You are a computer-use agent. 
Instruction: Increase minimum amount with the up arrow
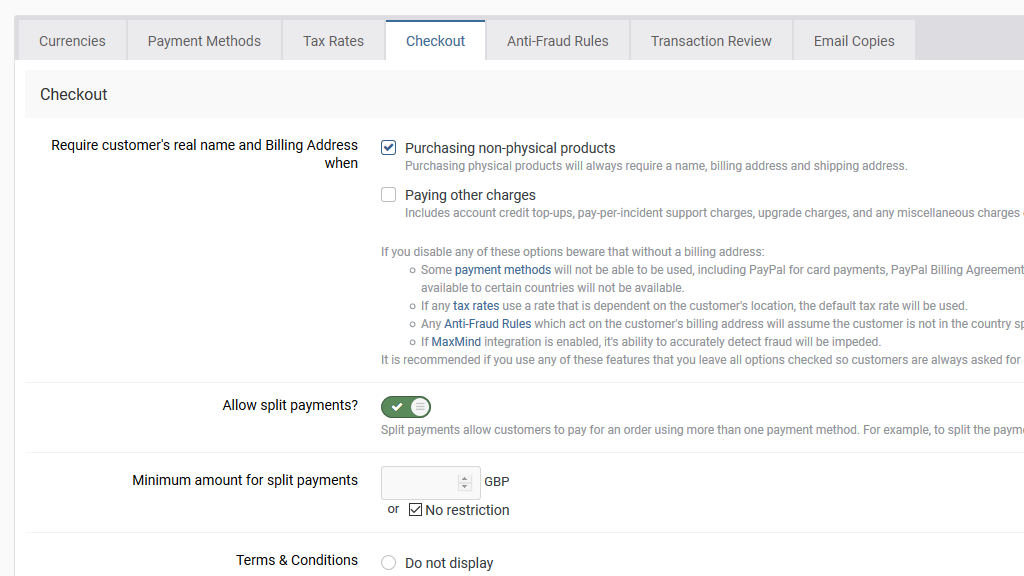coord(464,478)
